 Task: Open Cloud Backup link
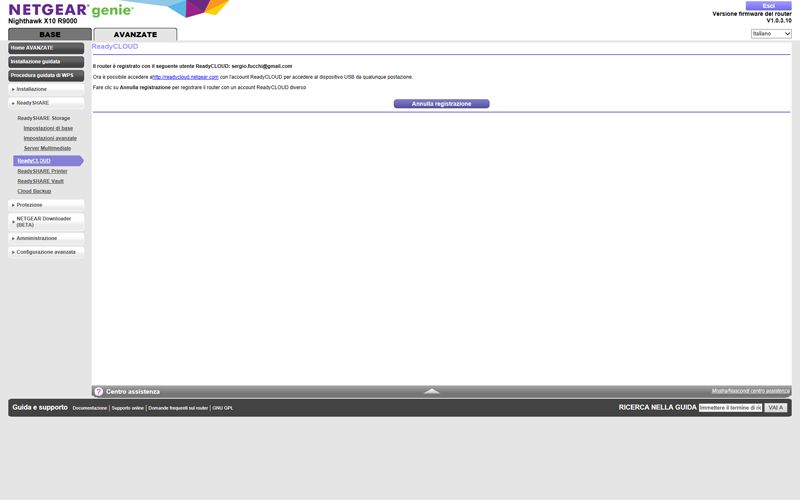(34, 191)
